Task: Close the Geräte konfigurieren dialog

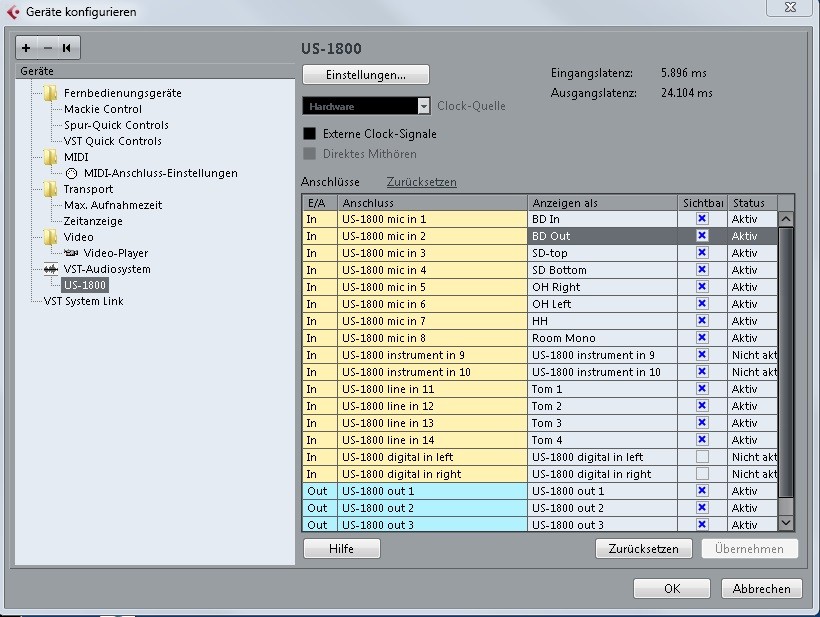Action: 790,7
